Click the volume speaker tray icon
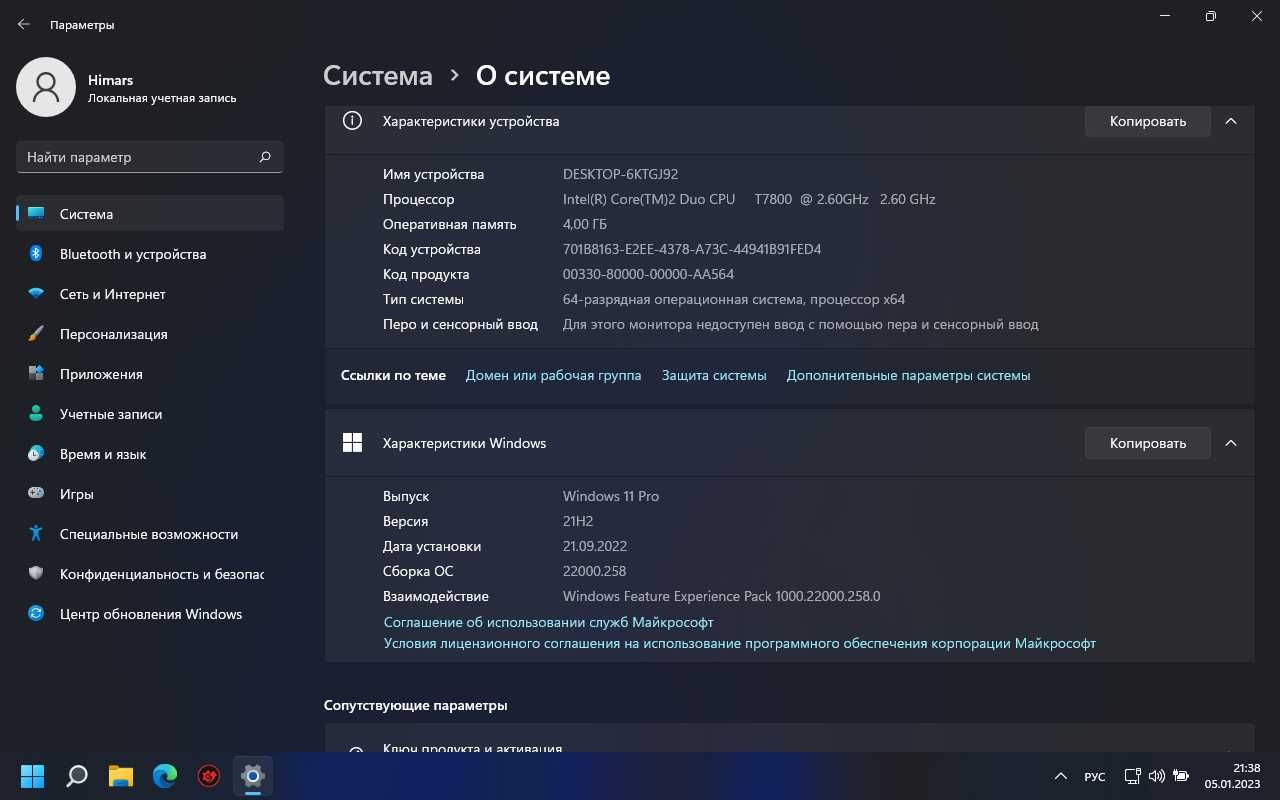Screen dimensions: 1280x800 [x=1157, y=776]
